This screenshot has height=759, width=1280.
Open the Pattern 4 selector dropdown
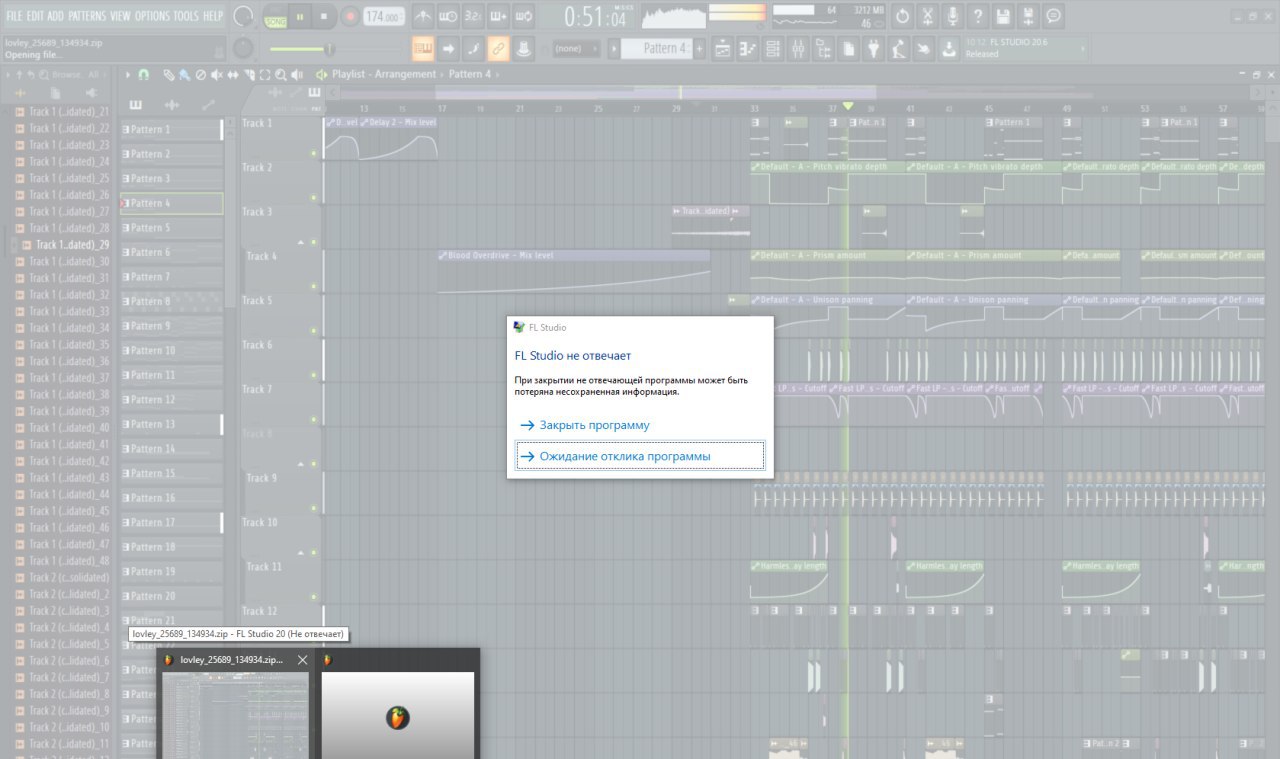[657, 48]
